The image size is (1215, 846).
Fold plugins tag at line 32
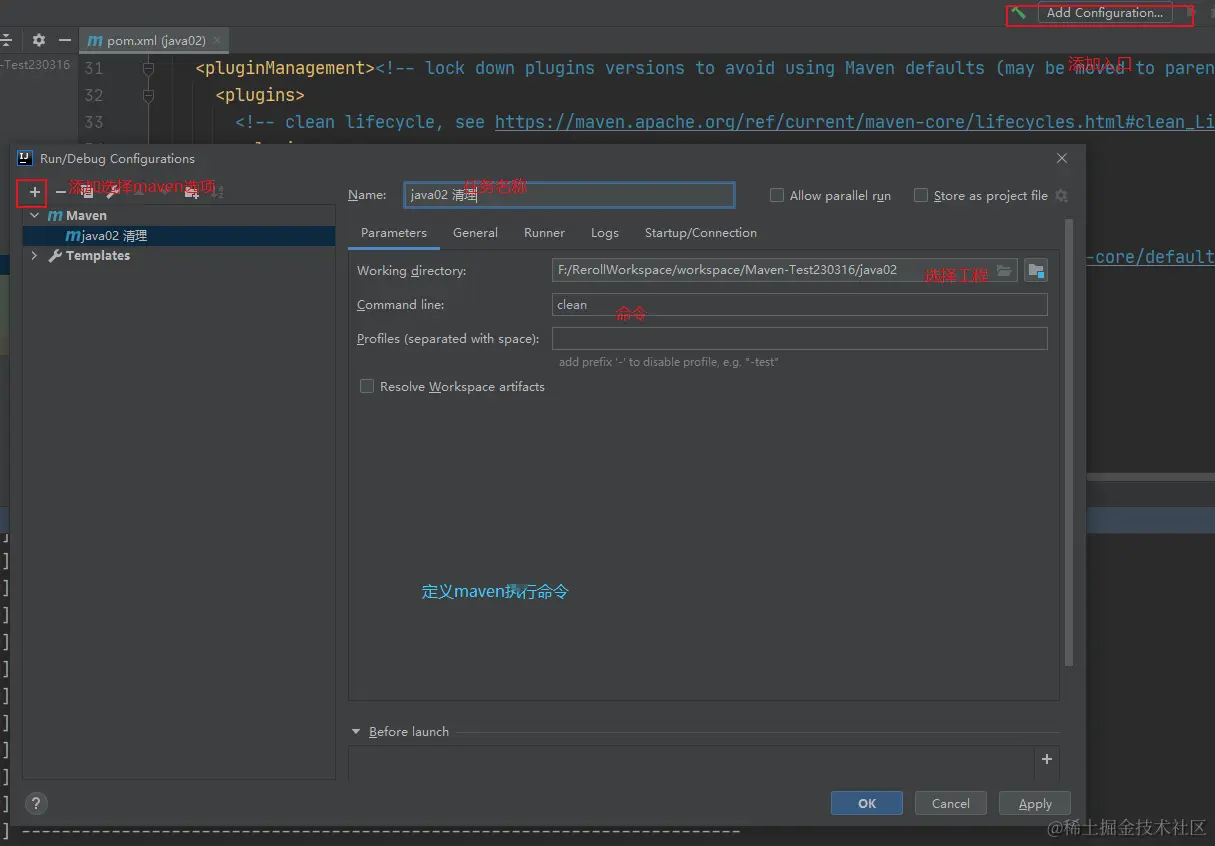pyautogui.click(x=148, y=95)
